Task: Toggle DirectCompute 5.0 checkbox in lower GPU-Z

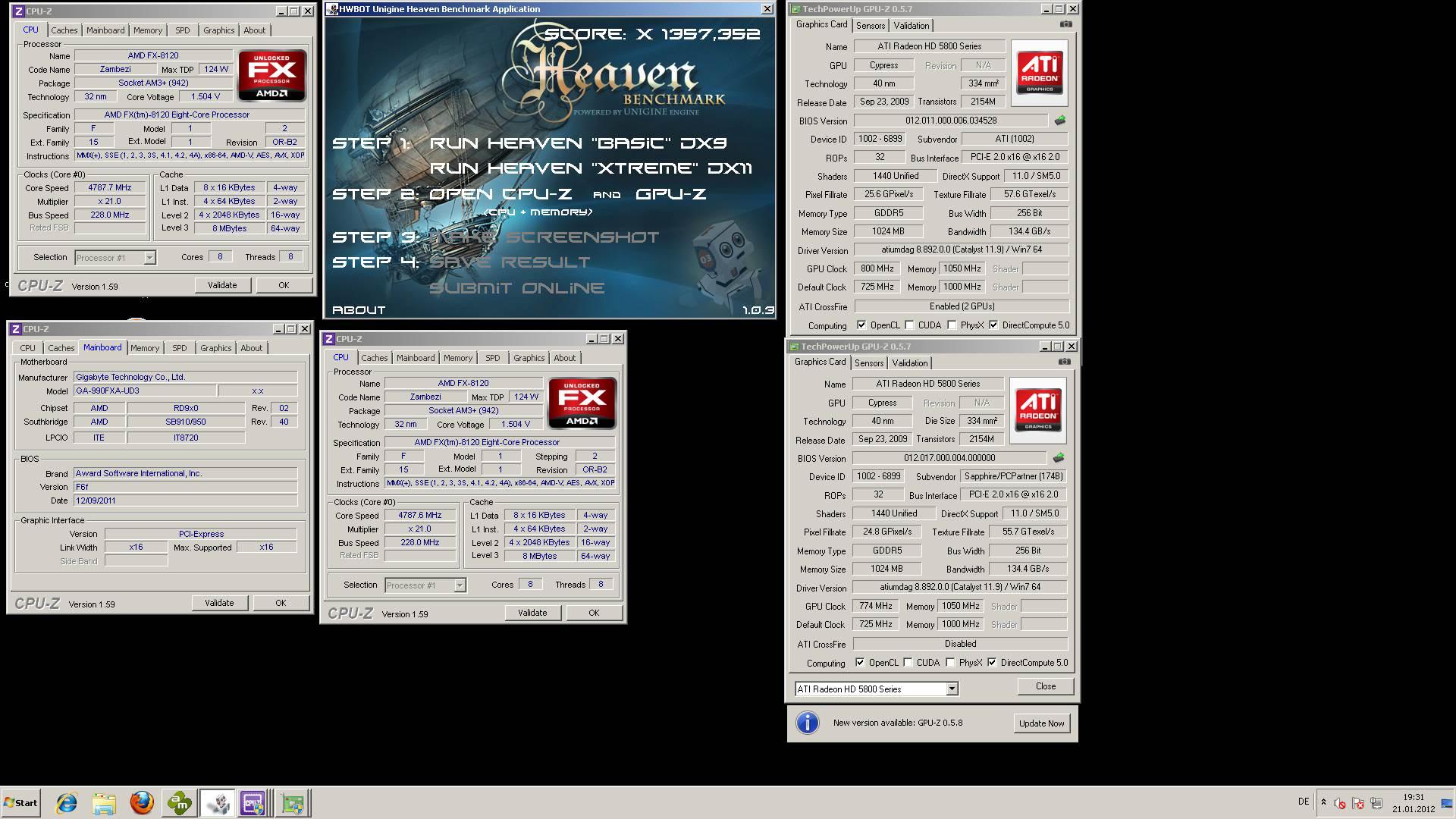Action: (992, 663)
